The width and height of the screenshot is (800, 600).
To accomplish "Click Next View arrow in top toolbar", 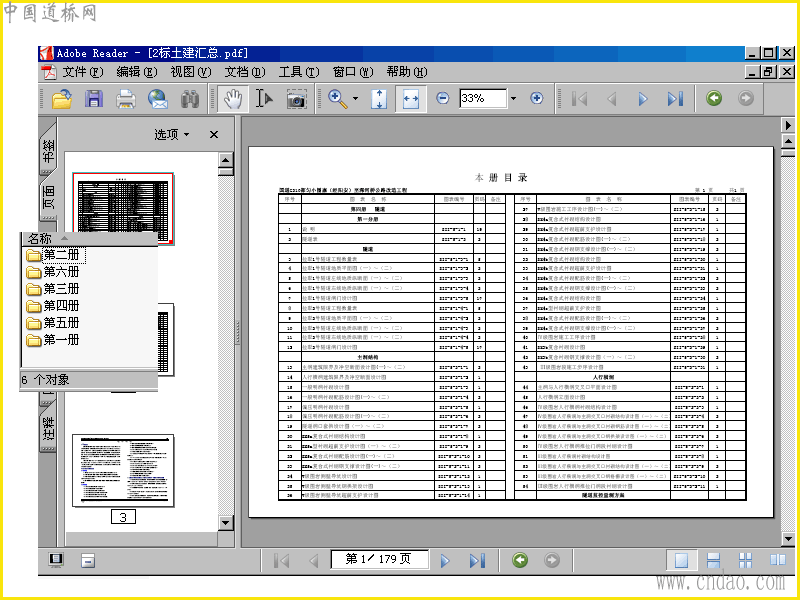I will [x=745, y=98].
